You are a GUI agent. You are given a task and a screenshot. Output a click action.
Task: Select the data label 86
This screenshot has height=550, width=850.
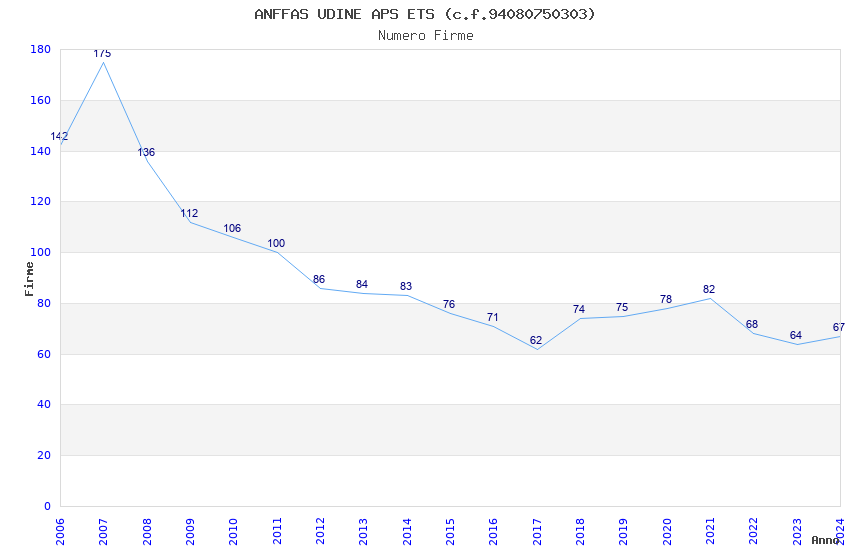coord(319,280)
